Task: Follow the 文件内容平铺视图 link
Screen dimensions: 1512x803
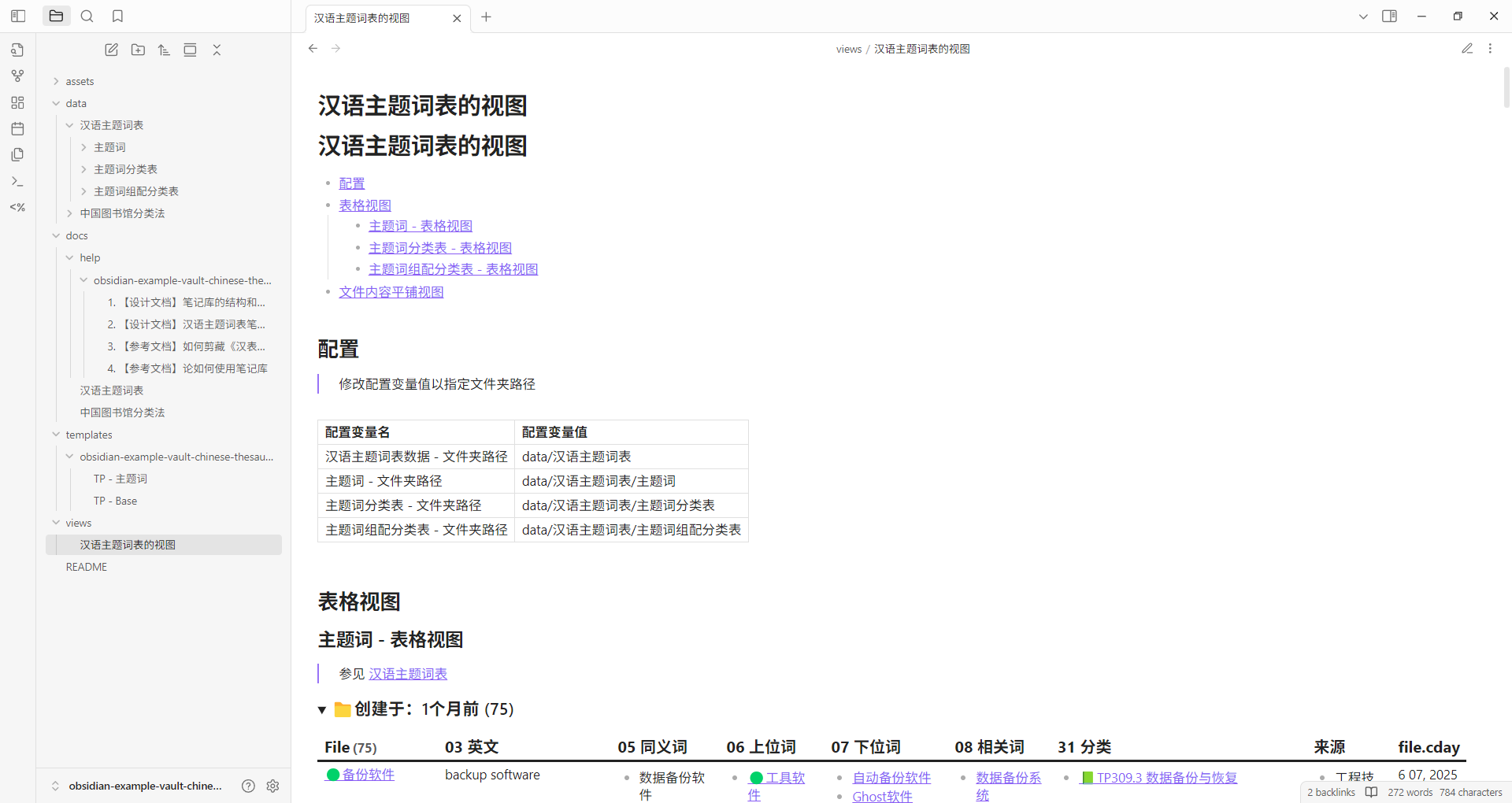Action: pos(391,292)
